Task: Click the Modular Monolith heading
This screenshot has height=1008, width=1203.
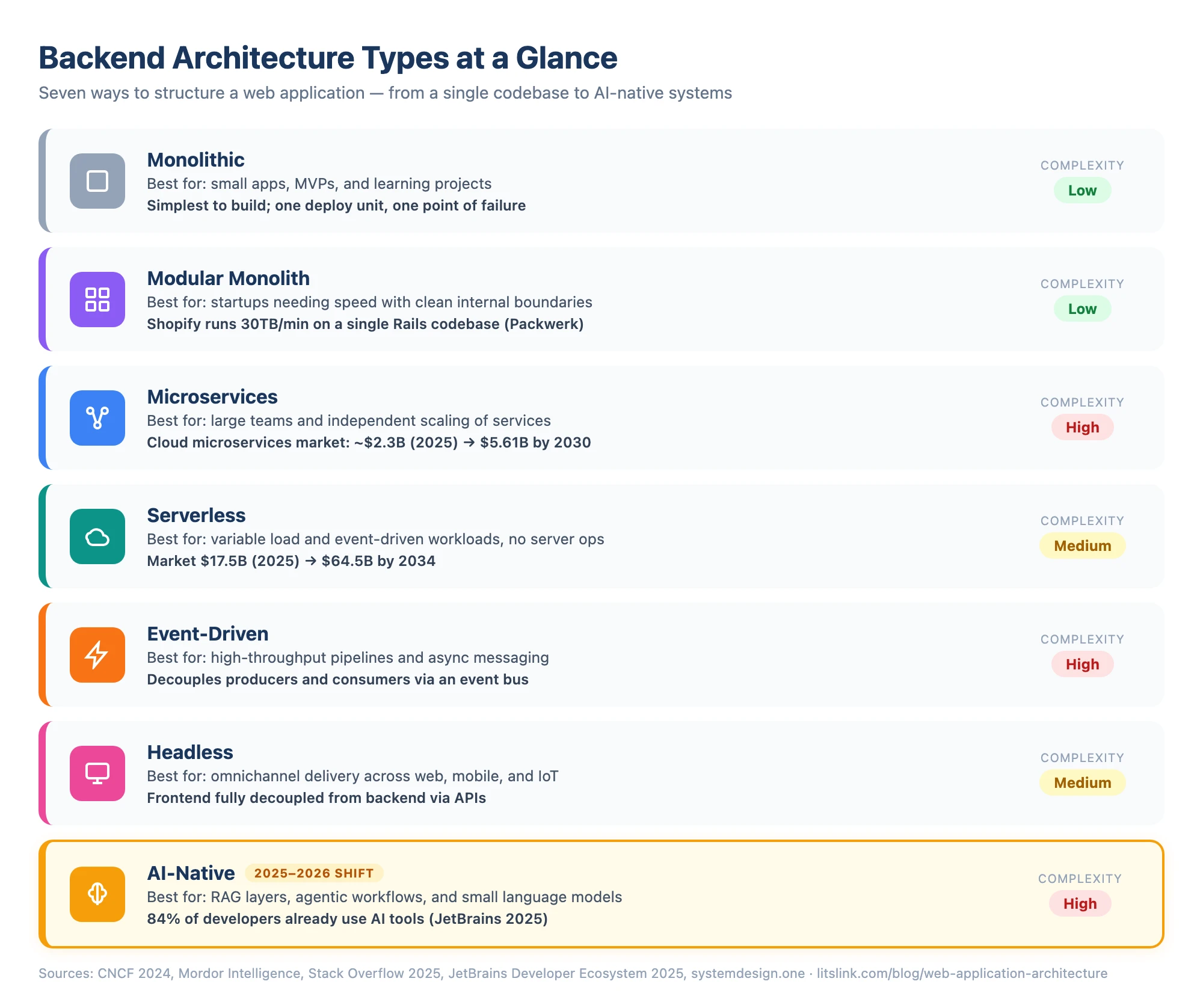Action: coord(228,278)
